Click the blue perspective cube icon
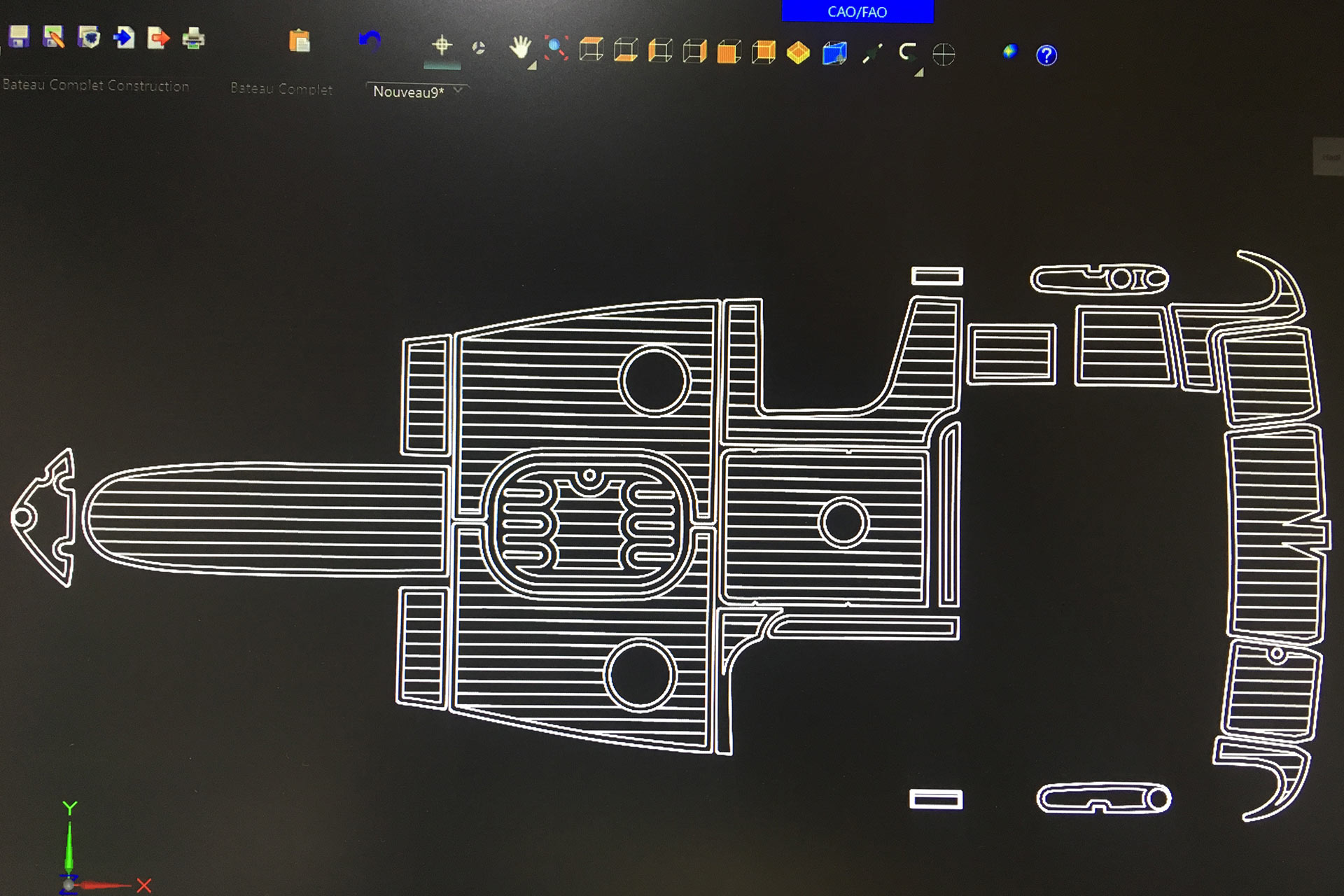 pos(834,53)
